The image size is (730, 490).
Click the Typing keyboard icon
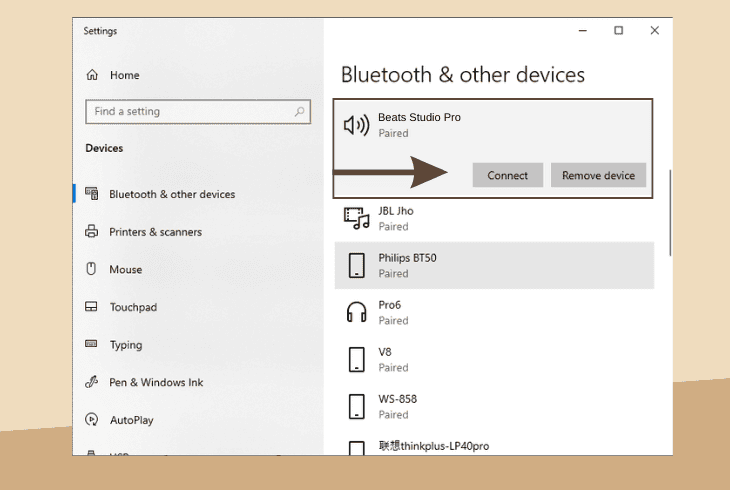(91, 344)
